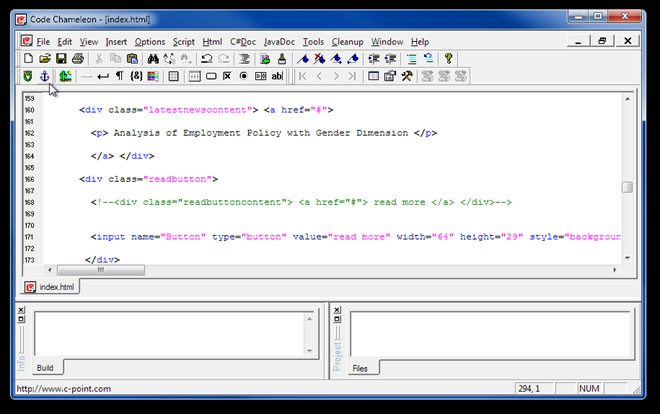The image size is (660, 414).
Task: Select the index.html document tab
Action: tap(50, 287)
